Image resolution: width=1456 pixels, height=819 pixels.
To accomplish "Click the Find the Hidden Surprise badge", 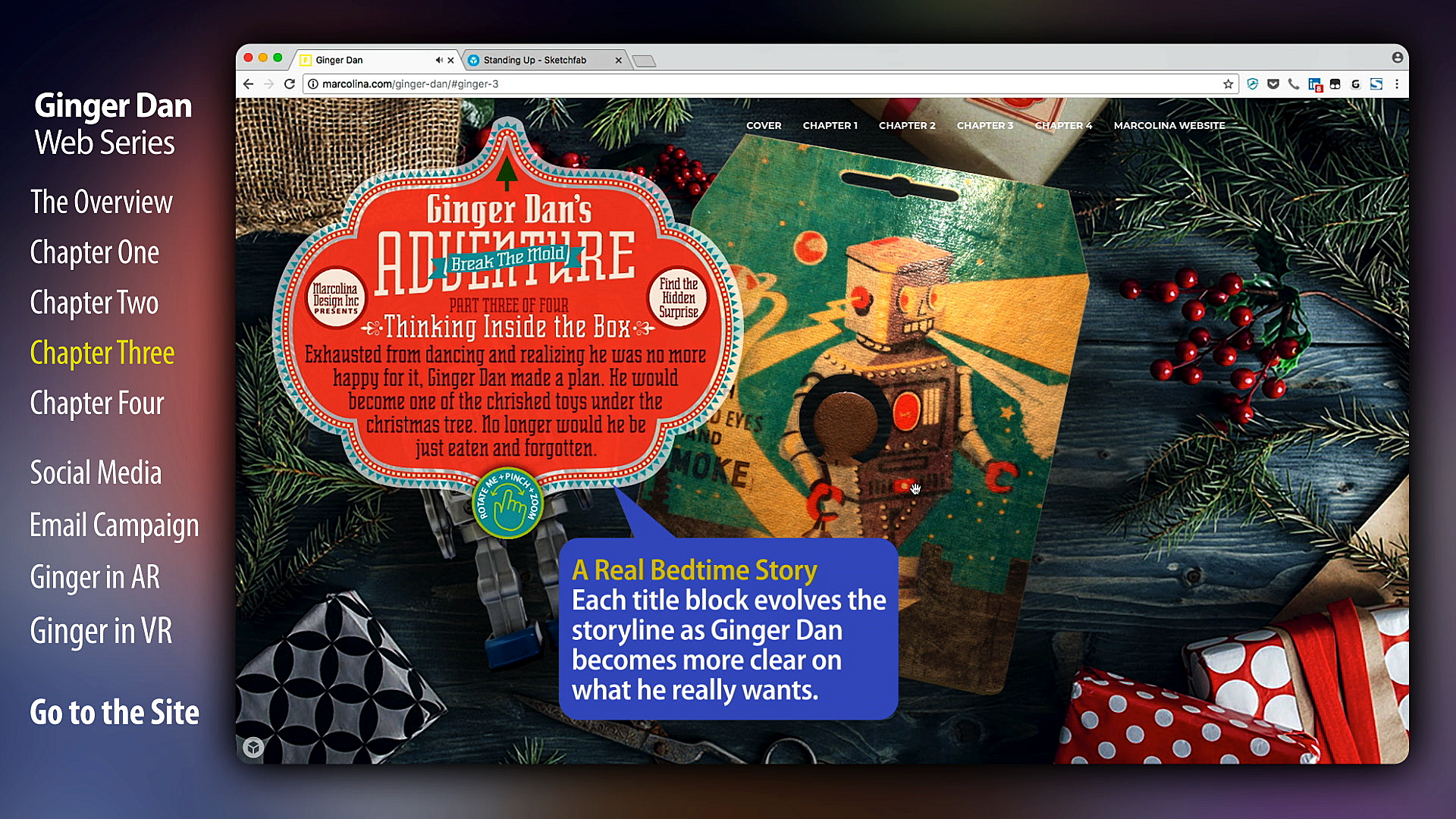I will 678,298.
